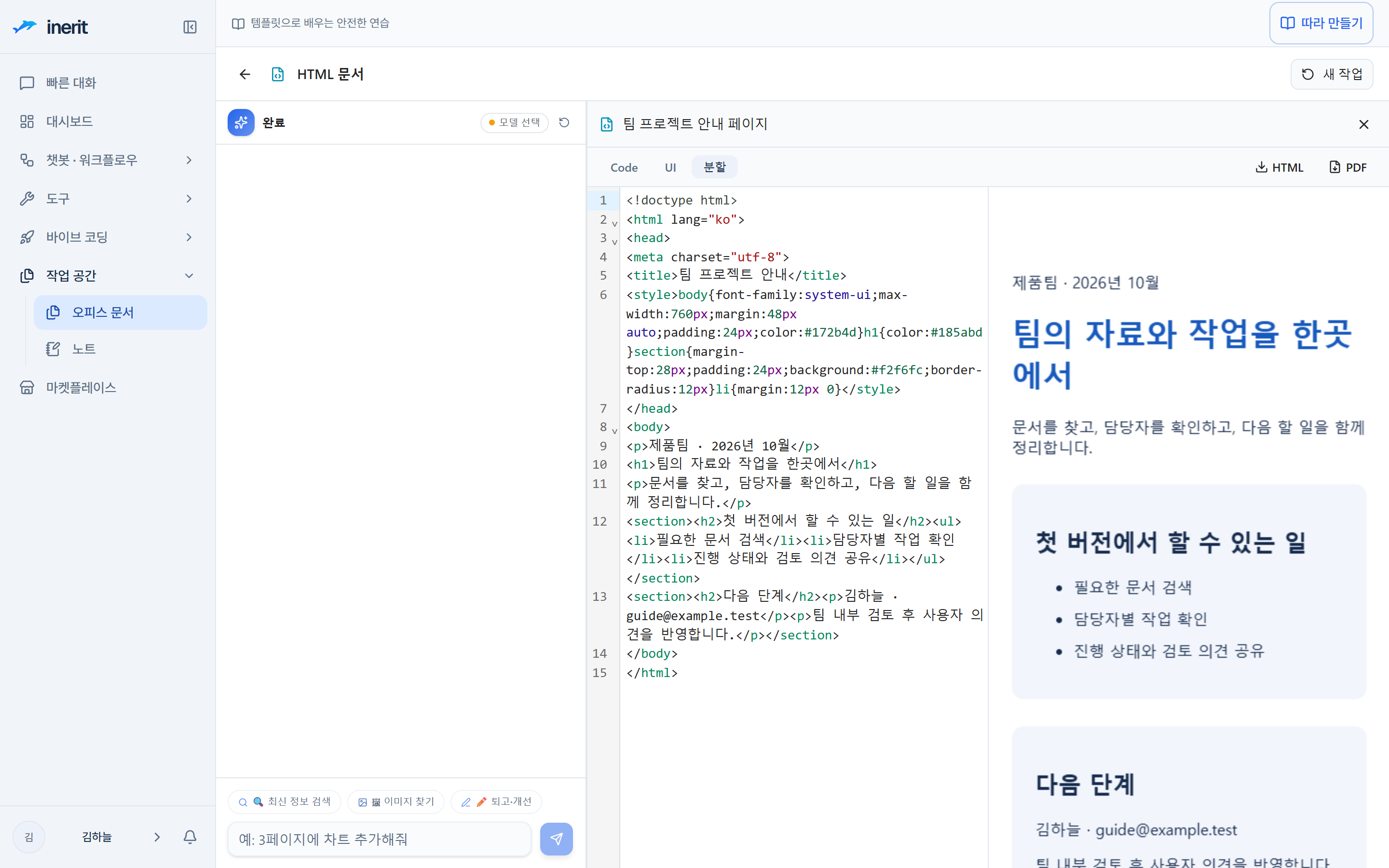This screenshot has width=1389, height=868.
Task: Open 마켓플레이스 in the sidebar
Action: [x=108, y=388]
